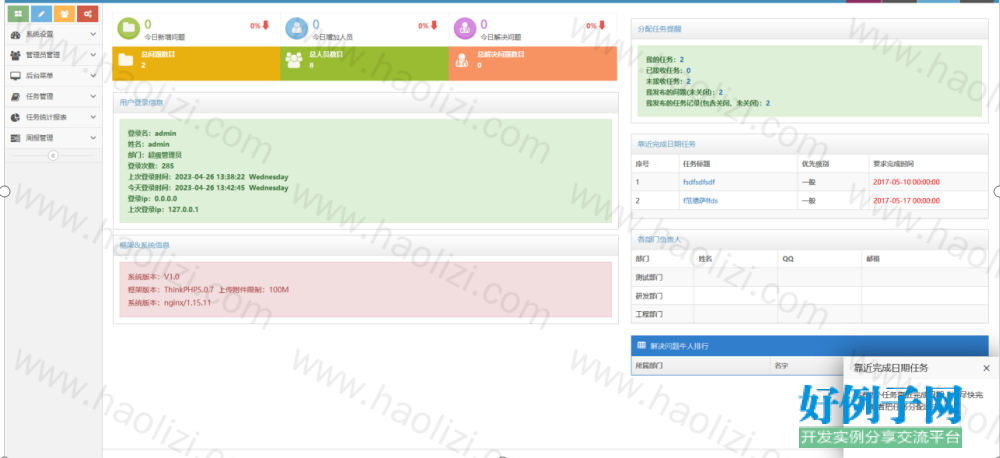Click the group icon beside 管理员管理
The height and width of the screenshot is (458, 1000).
pos(16,55)
